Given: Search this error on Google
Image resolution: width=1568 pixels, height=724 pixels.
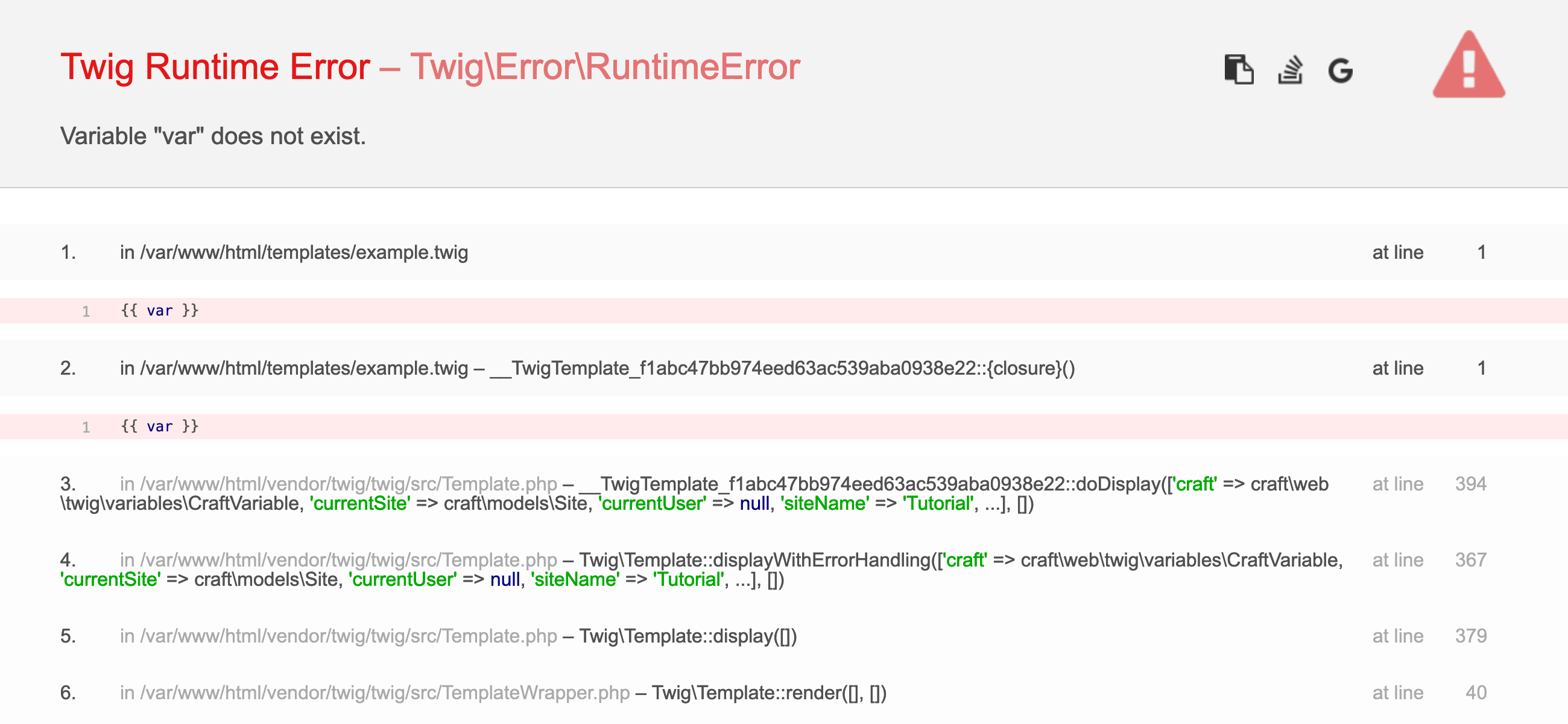Looking at the screenshot, I should tap(1341, 71).
